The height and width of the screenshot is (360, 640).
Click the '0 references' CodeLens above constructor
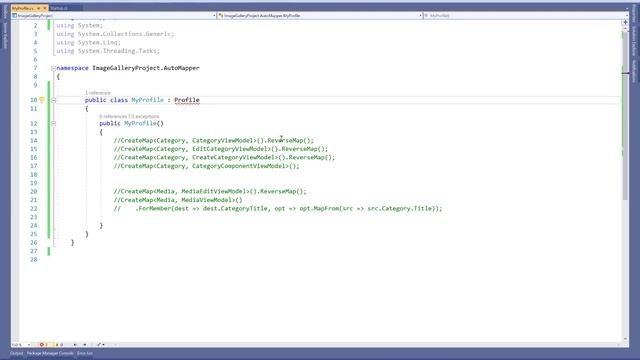pyautogui.click(x=113, y=116)
